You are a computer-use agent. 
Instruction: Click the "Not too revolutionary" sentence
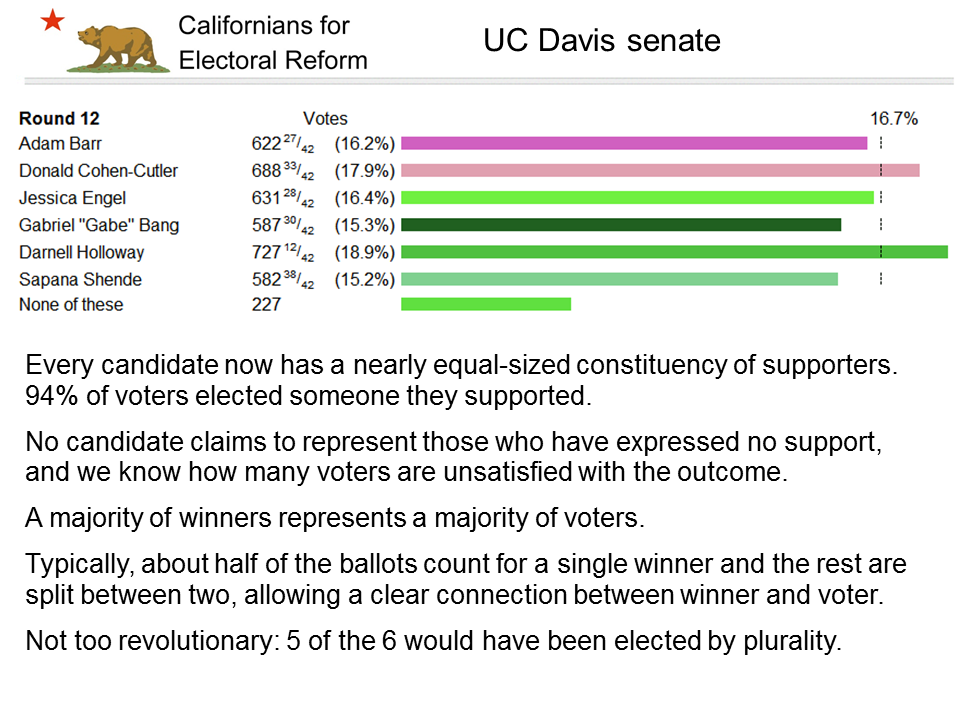(433, 641)
